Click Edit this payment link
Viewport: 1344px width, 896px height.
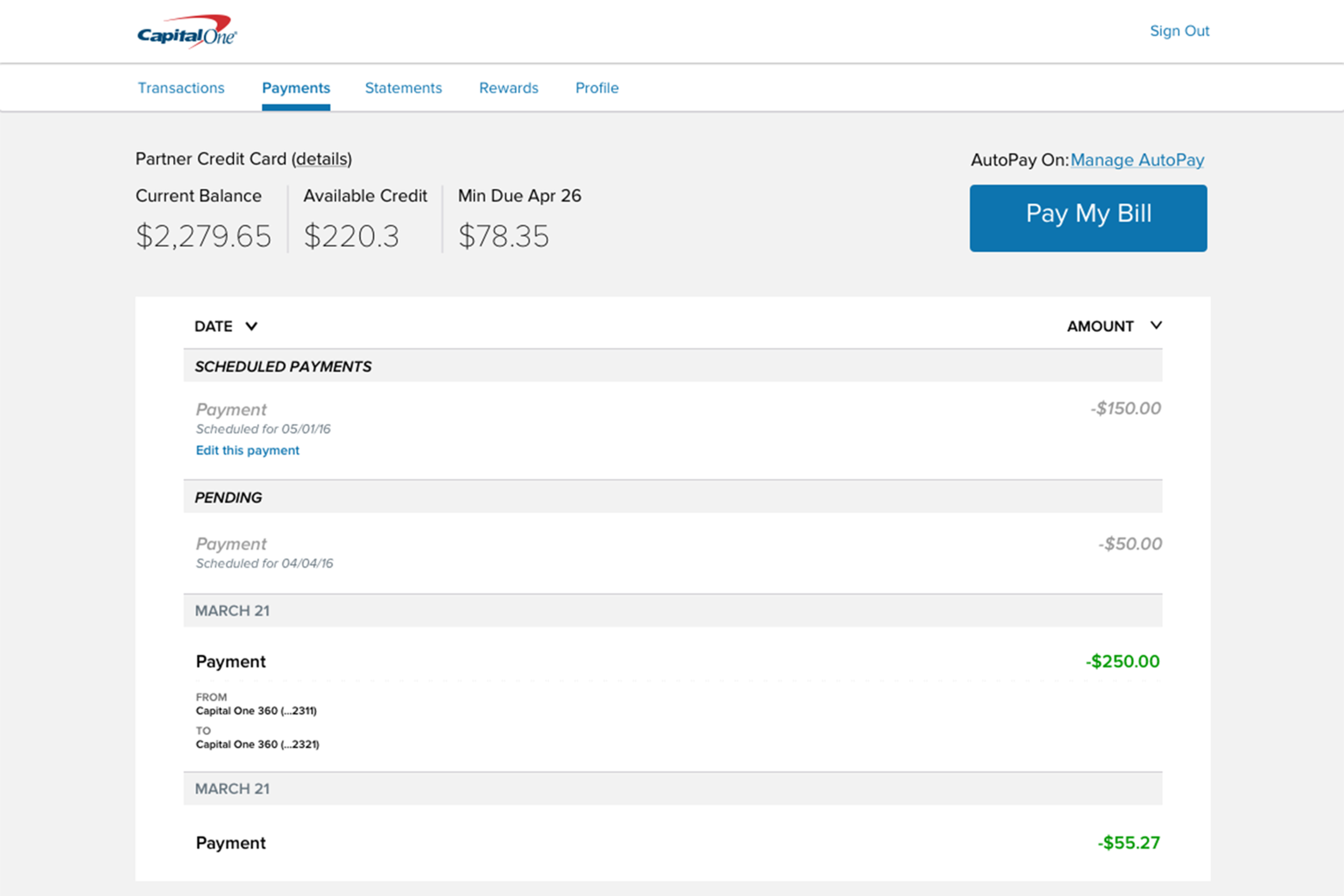[247, 450]
